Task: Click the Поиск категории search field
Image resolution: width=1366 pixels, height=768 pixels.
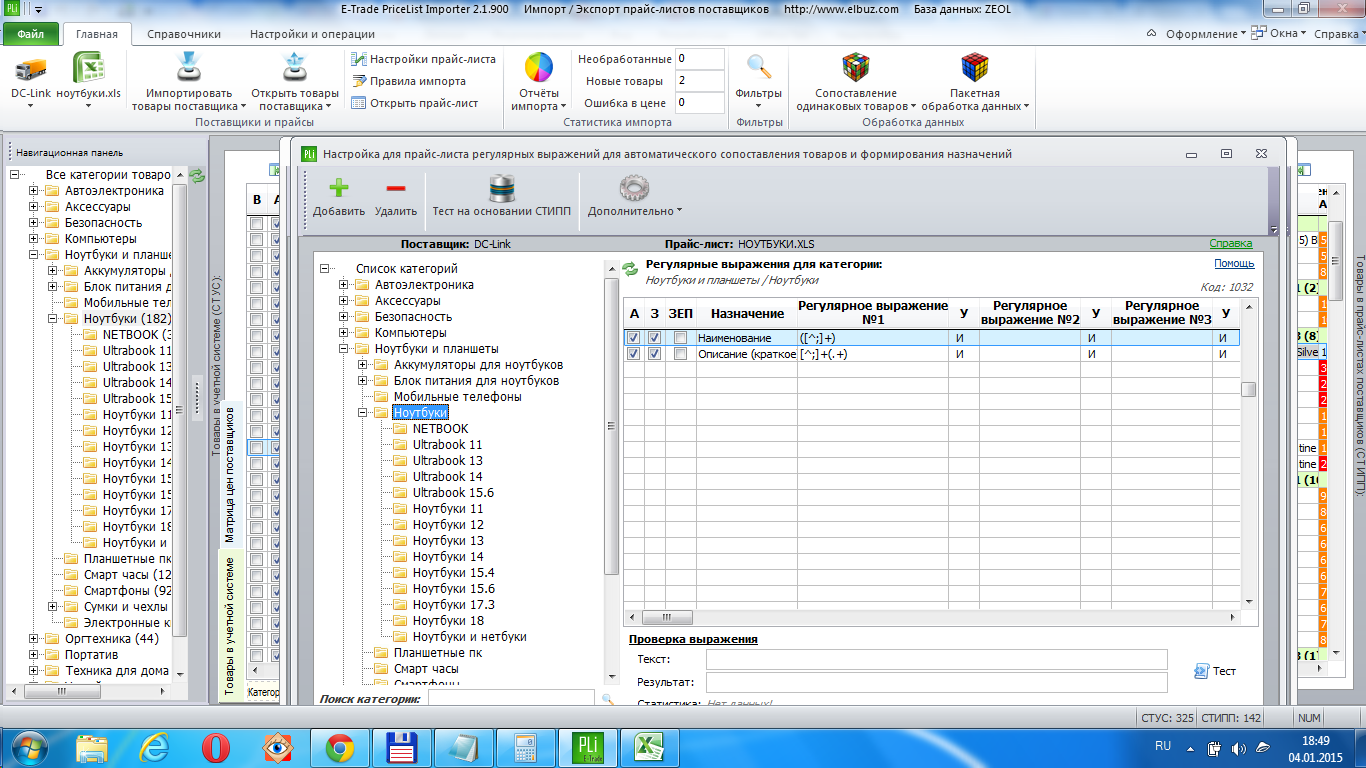Action: point(510,699)
